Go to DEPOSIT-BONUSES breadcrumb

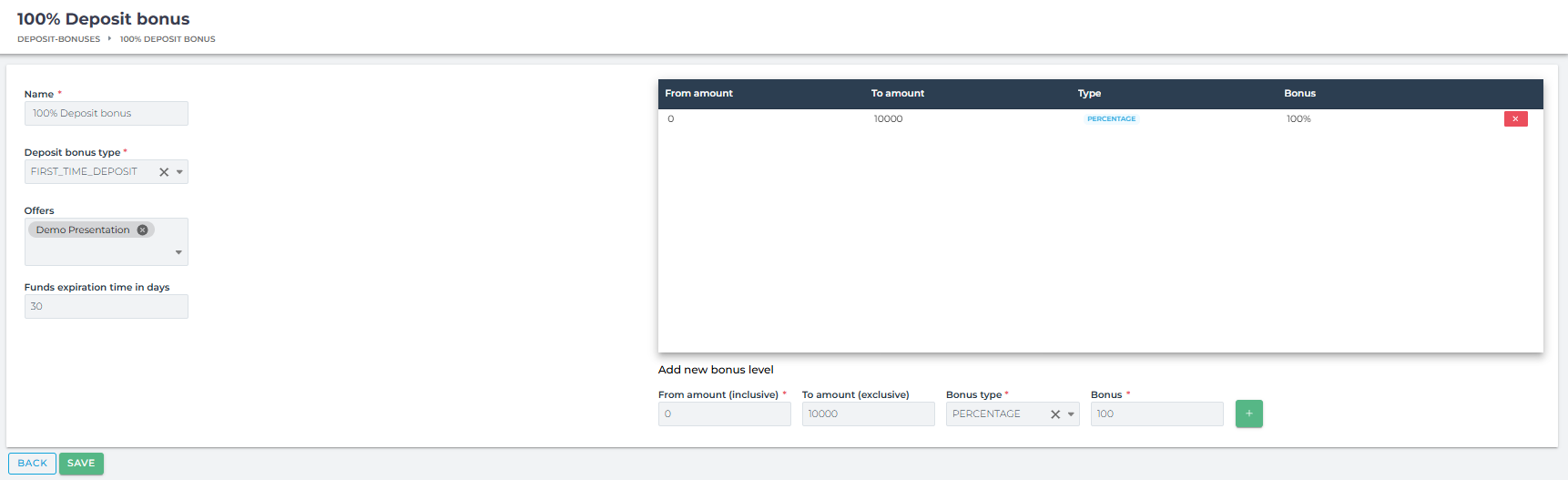click(58, 39)
